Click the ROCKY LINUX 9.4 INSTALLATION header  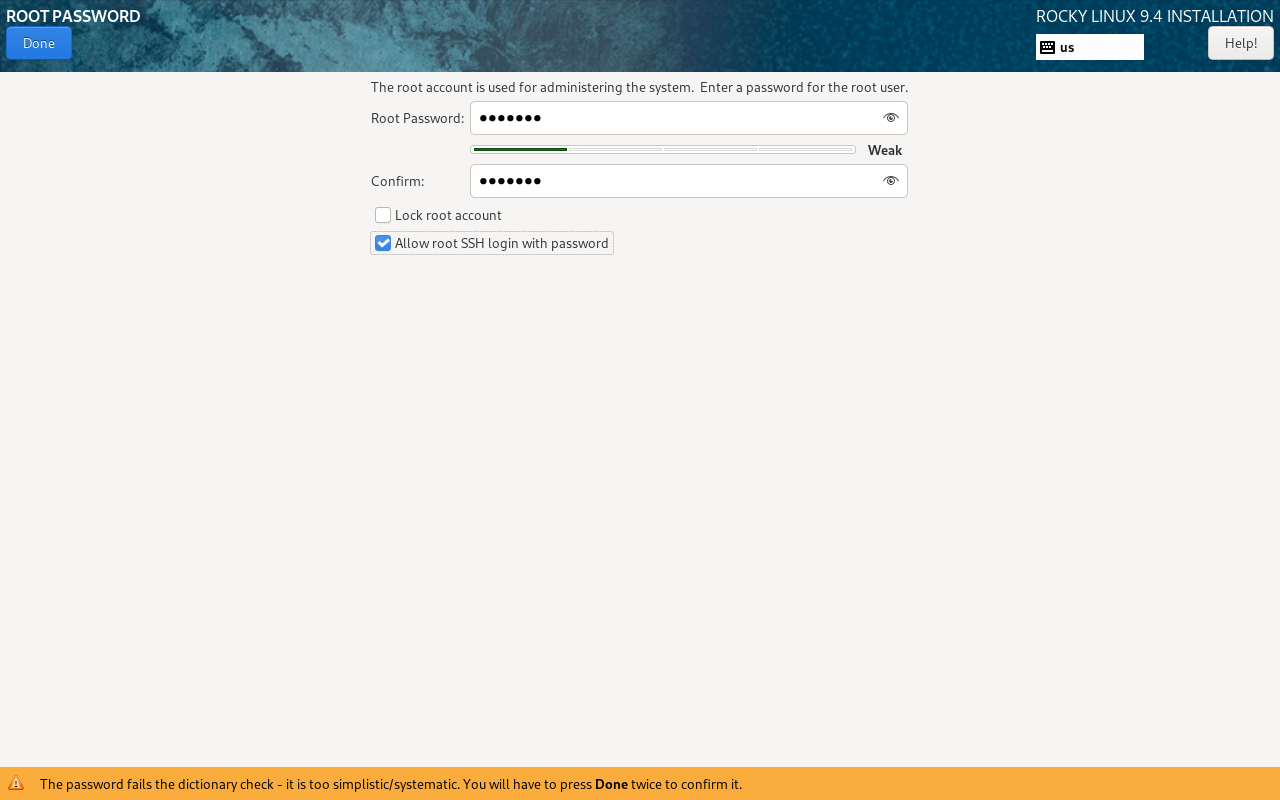(x=1154, y=15)
